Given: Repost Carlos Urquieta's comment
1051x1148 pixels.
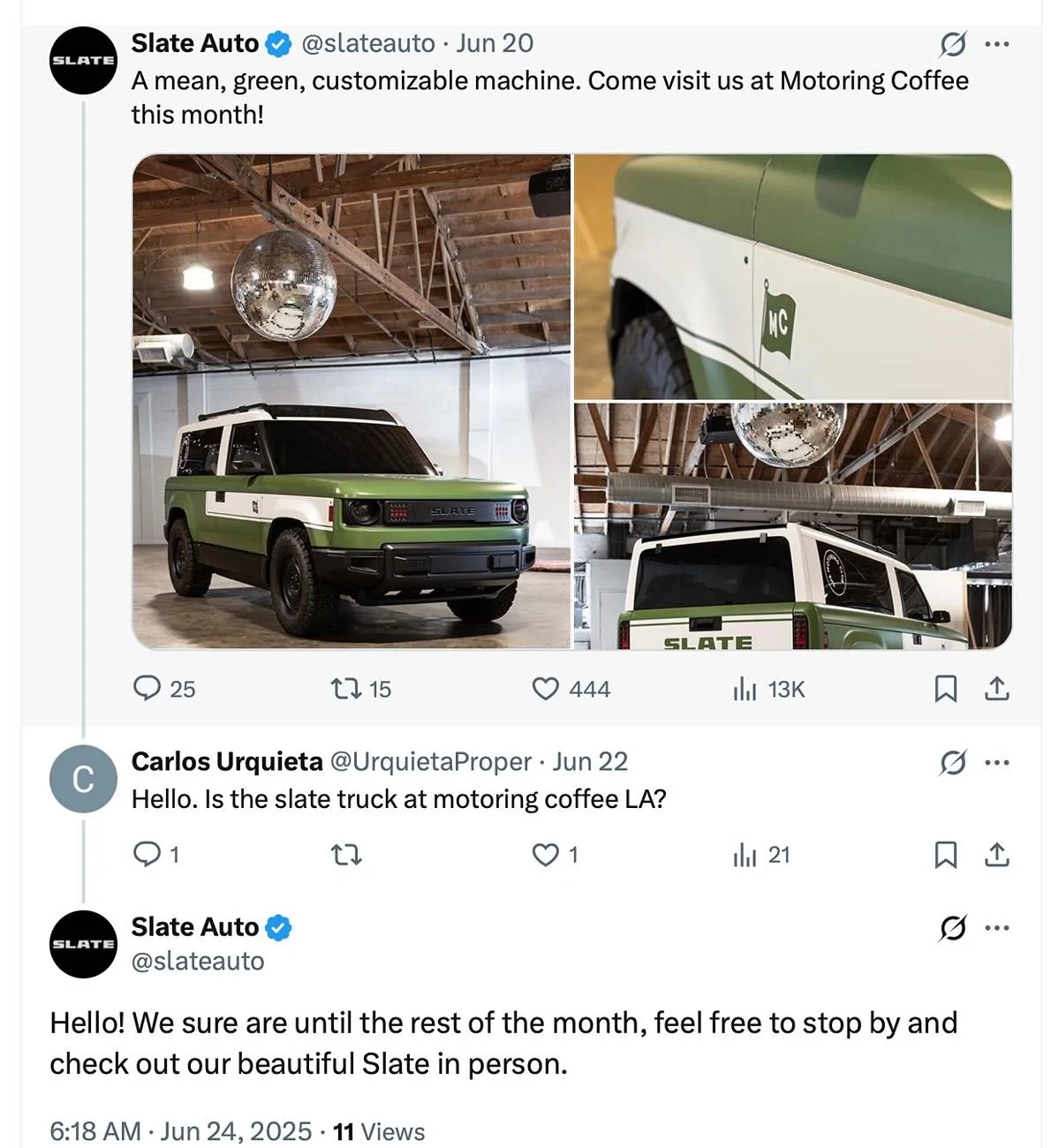Looking at the screenshot, I should coord(345,854).
